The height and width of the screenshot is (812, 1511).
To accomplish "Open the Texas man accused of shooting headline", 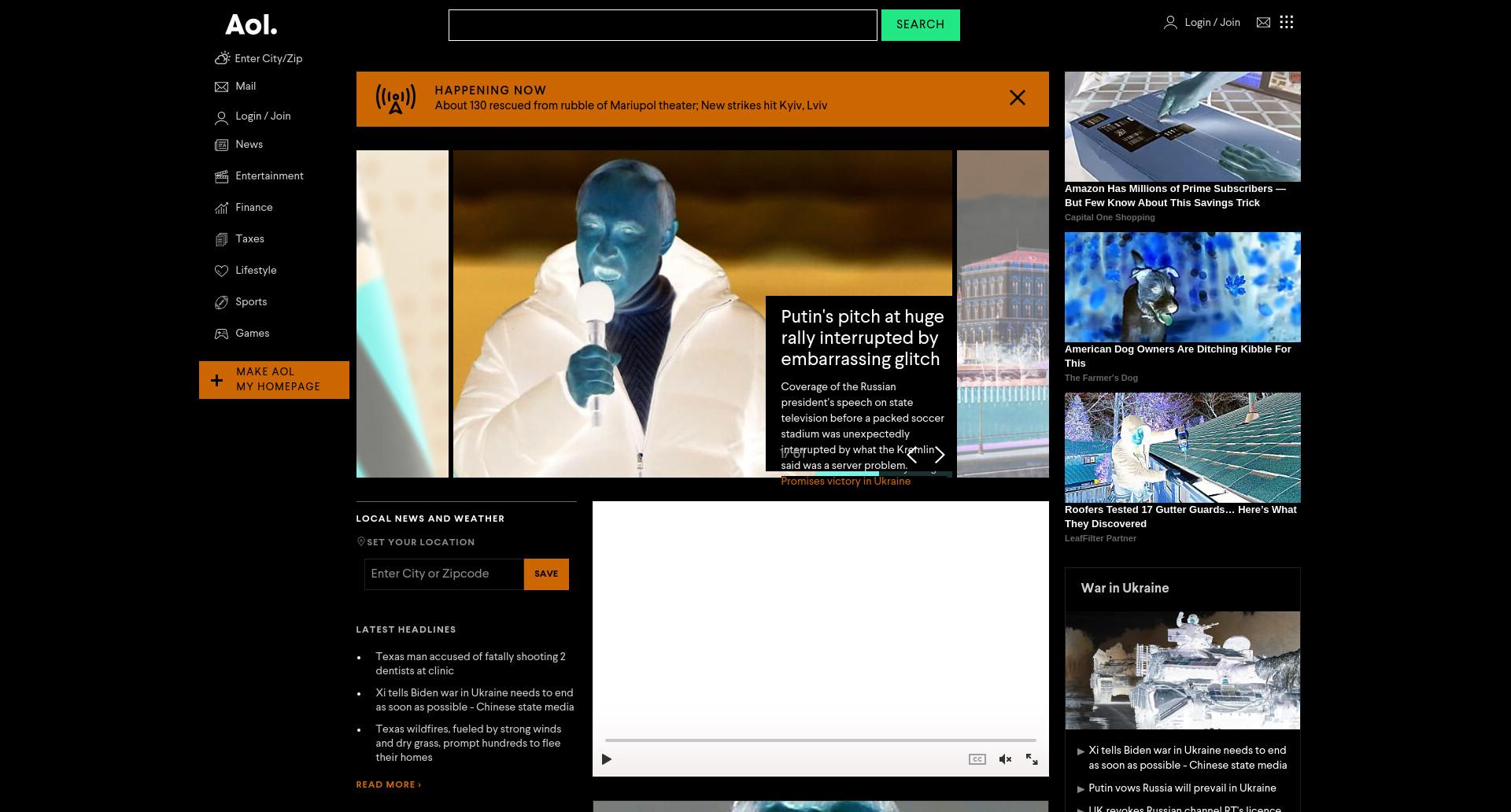I will (471, 664).
